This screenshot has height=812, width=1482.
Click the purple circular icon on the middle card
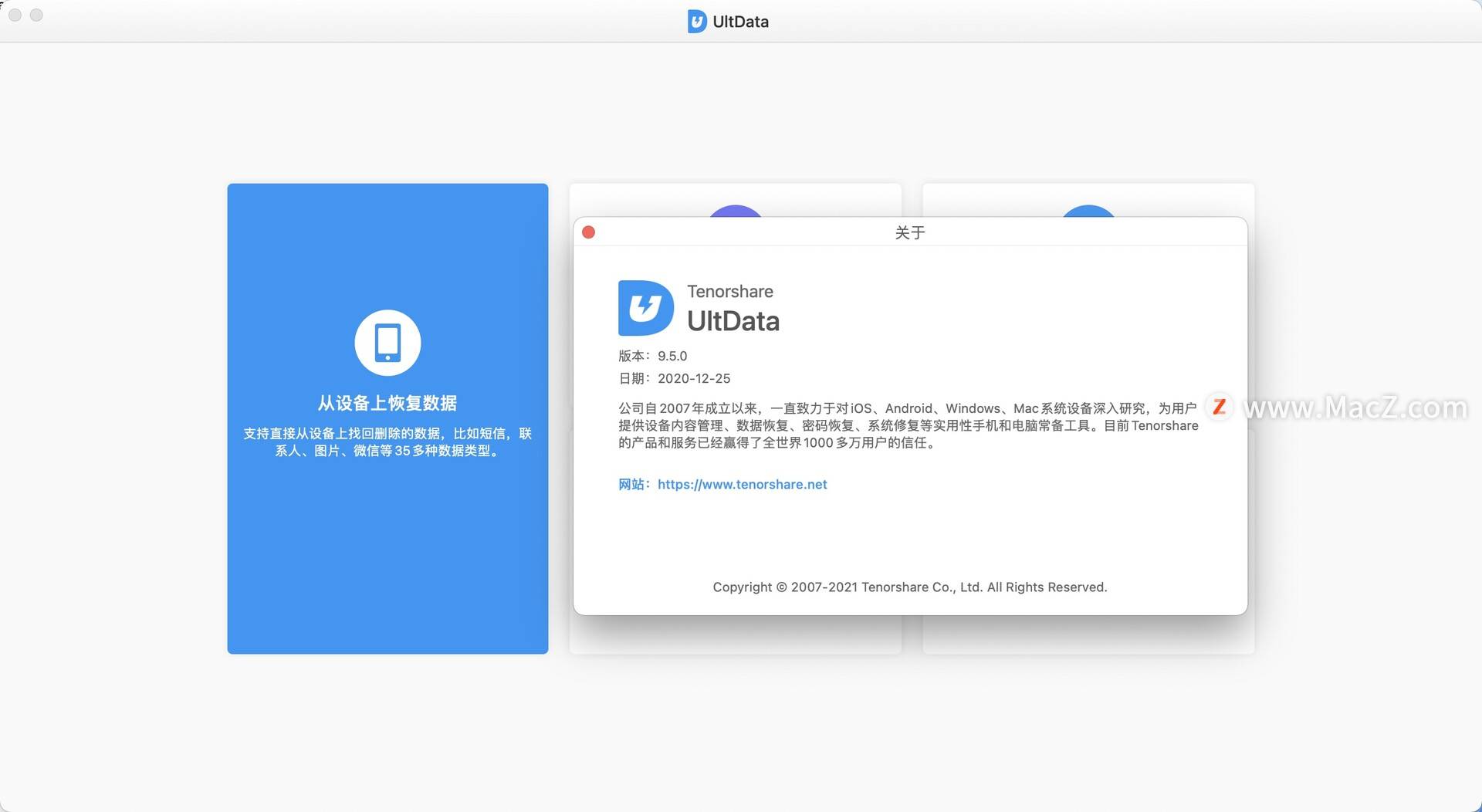(x=735, y=212)
